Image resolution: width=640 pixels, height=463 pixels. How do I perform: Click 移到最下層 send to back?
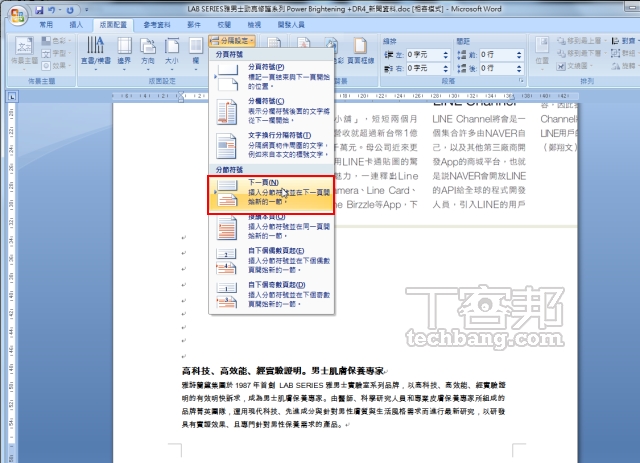click(580, 53)
